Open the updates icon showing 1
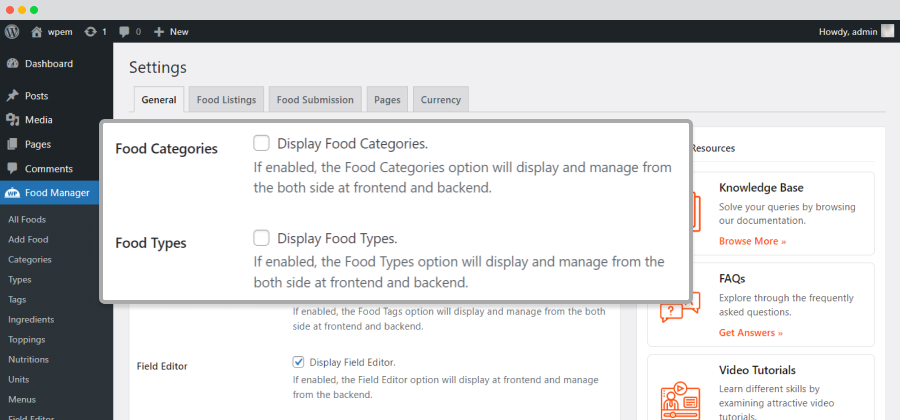 click(x=90, y=32)
